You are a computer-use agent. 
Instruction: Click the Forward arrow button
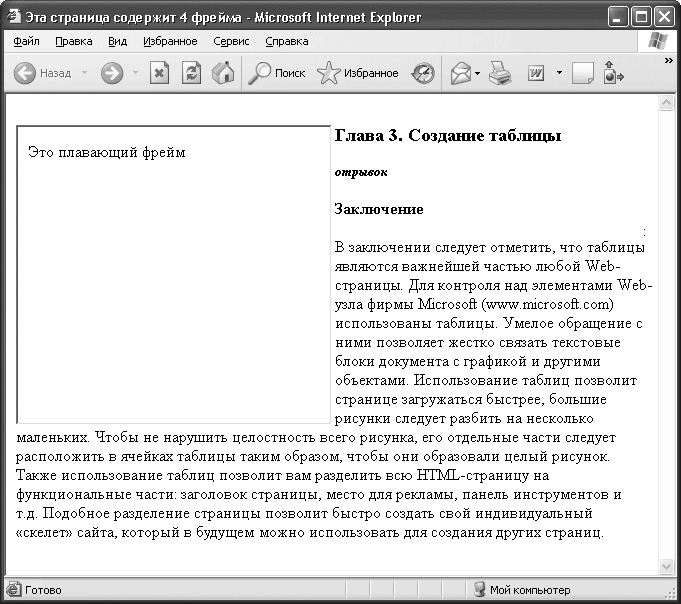pos(112,73)
